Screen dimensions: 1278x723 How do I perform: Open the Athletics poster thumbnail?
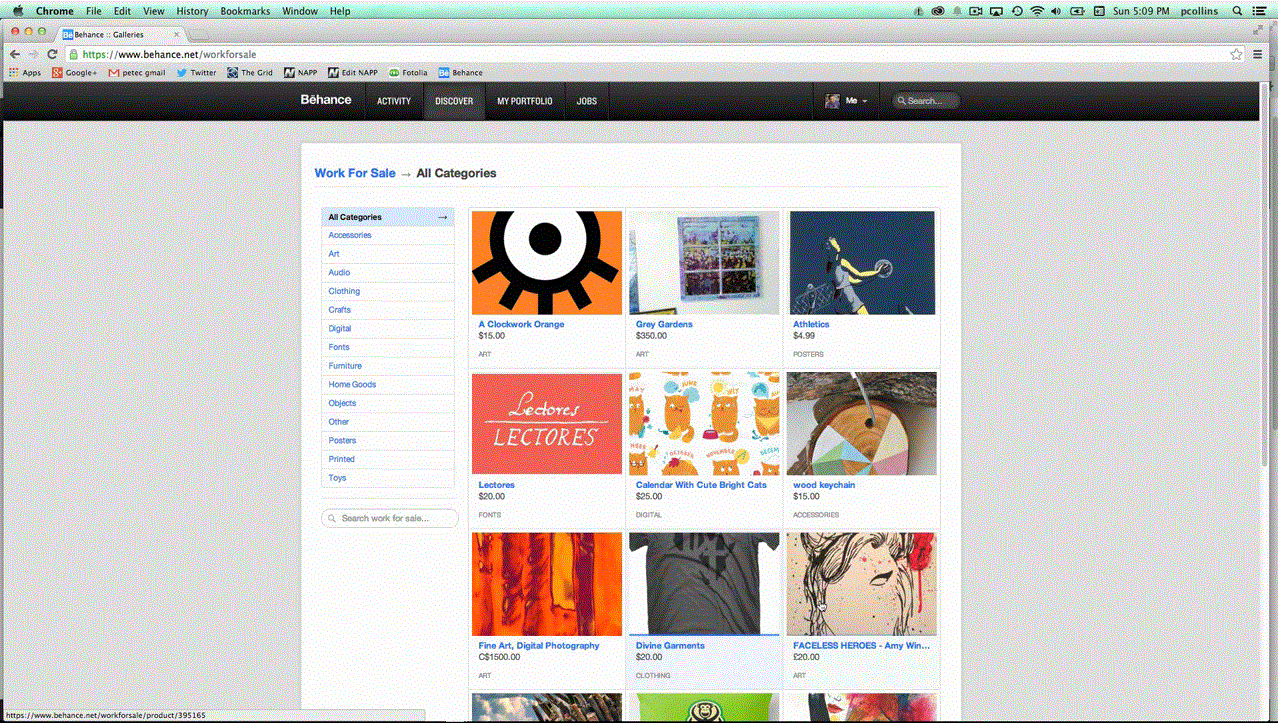(862, 262)
